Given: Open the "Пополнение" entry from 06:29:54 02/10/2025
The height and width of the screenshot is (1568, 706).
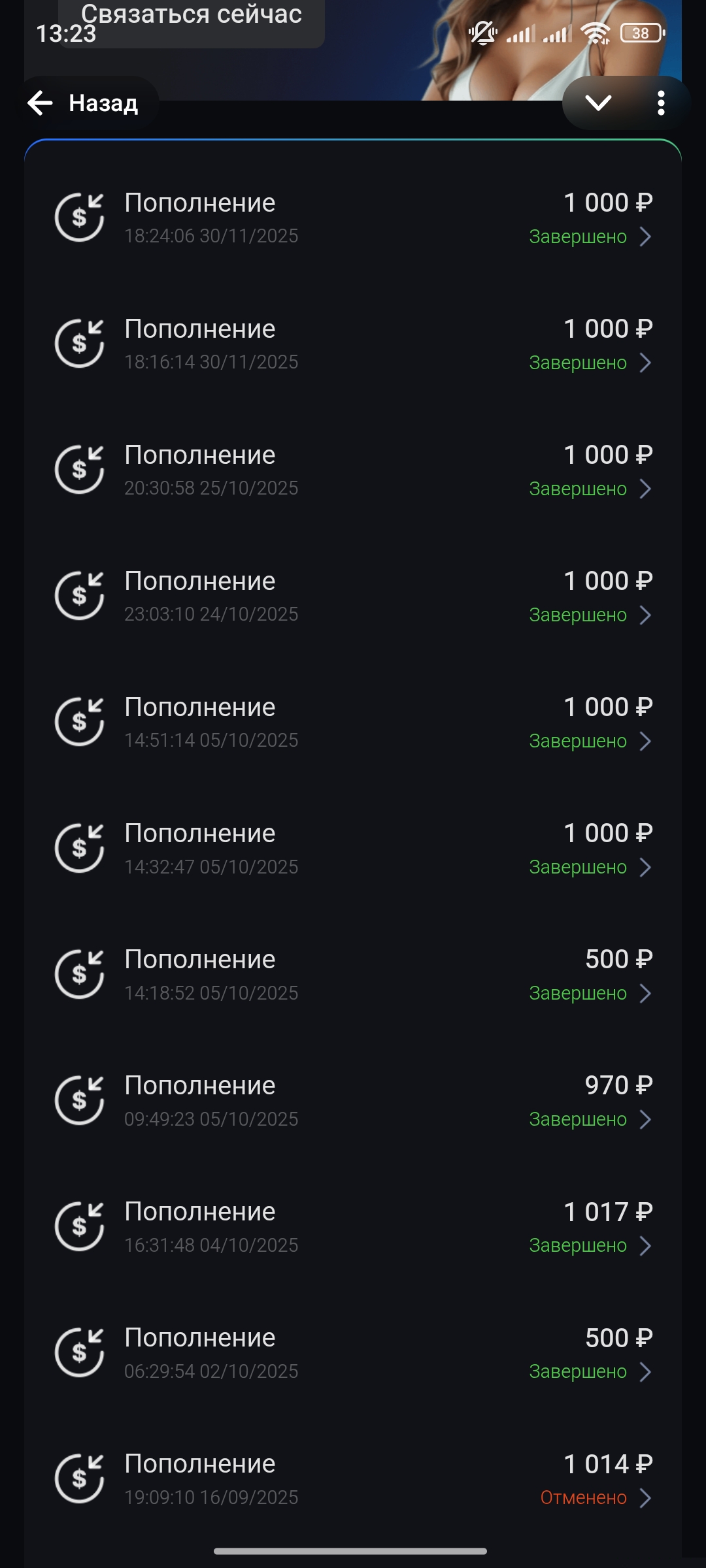Looking at the screenshot, I should (200, 1338).
